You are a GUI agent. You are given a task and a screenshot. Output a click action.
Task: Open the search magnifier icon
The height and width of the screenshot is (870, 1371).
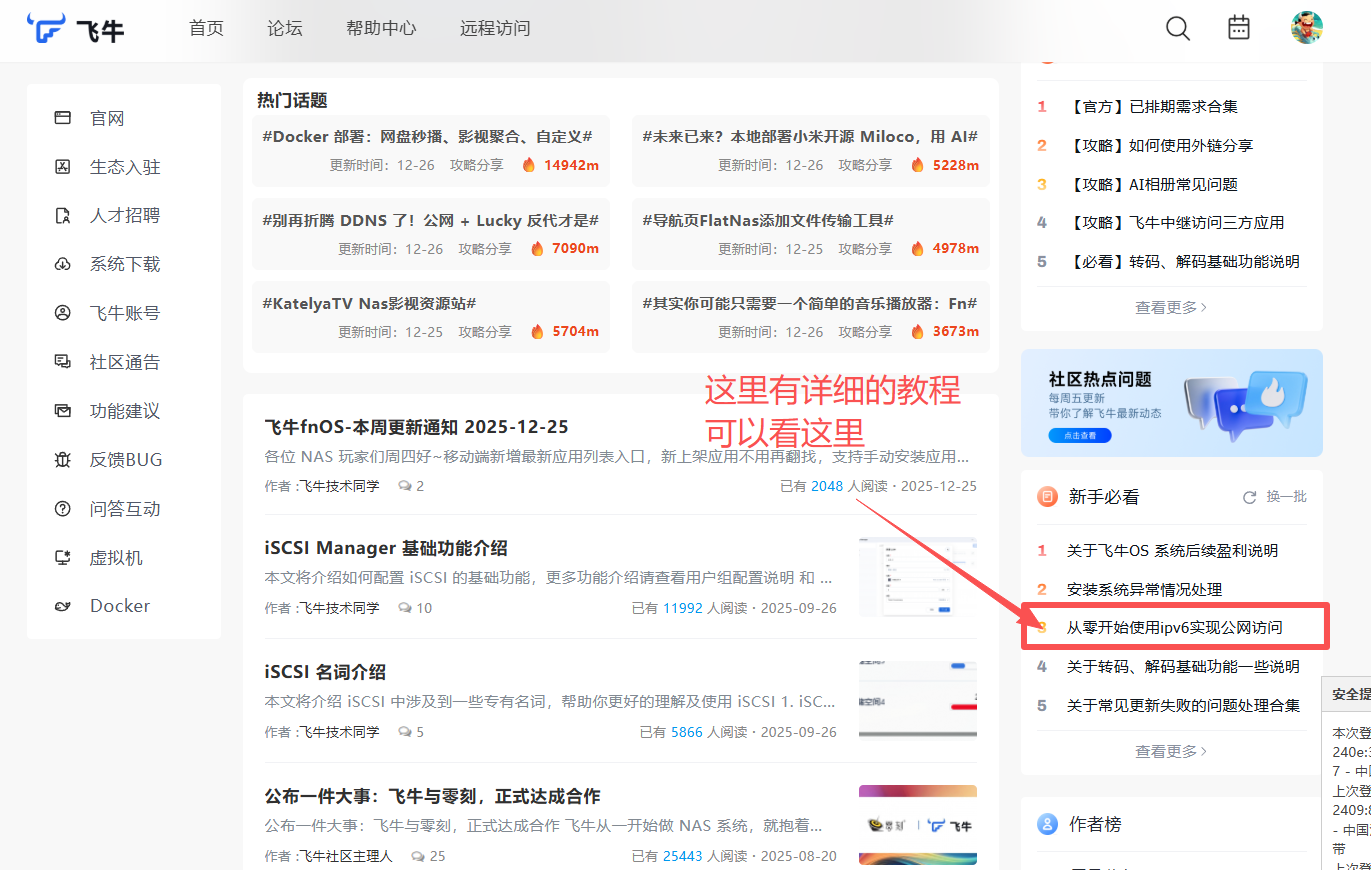1178,28
